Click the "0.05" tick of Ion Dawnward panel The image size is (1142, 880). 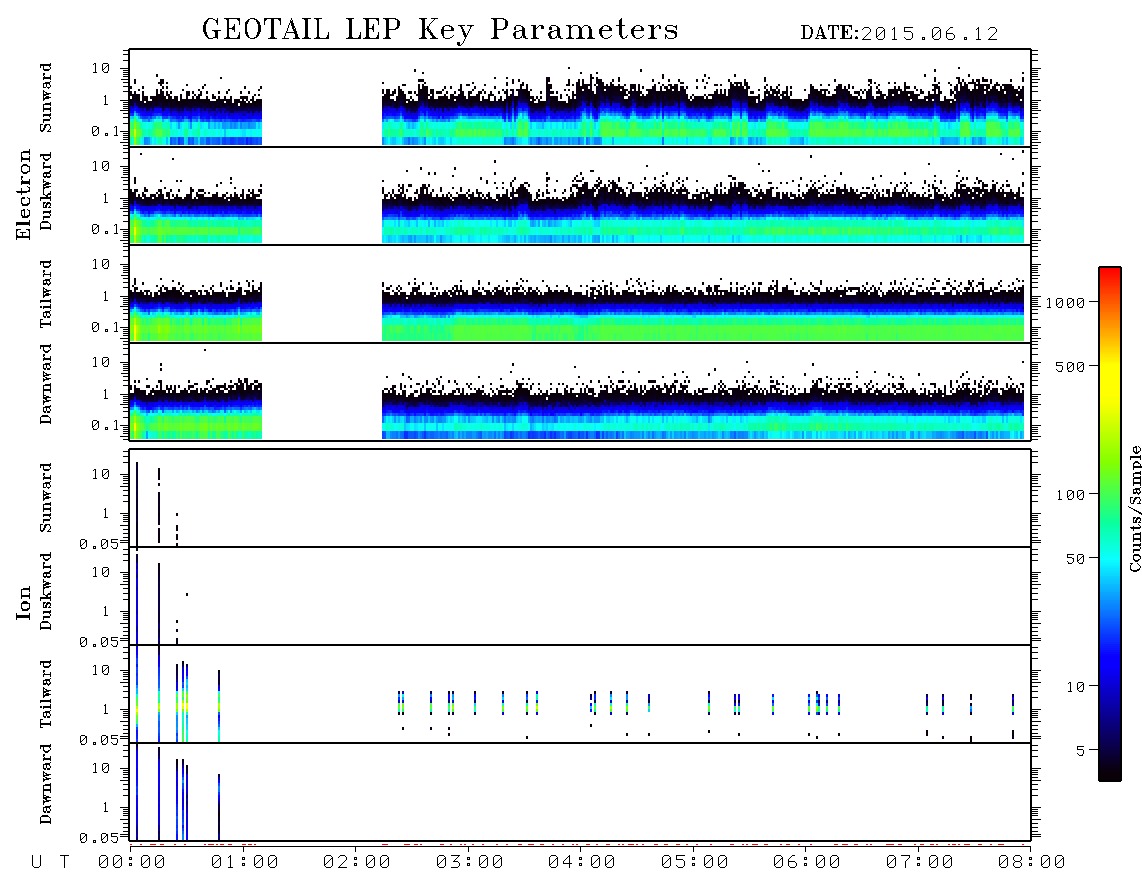pyautogui.click(x=99, y=838)
